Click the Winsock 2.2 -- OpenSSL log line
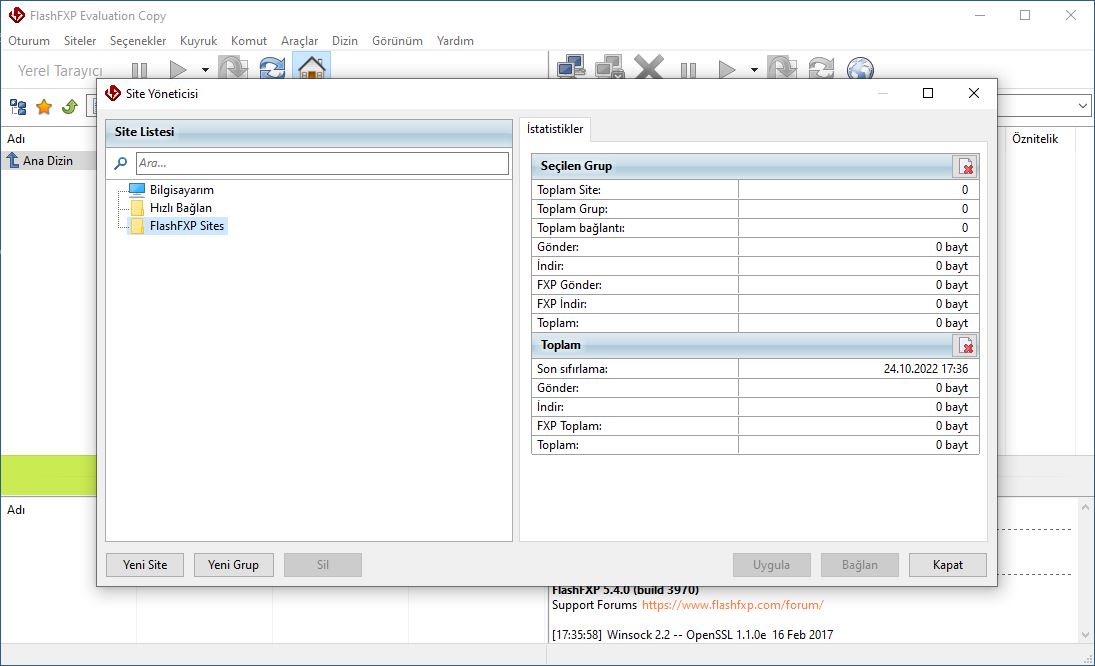Screen dimensions: 1095x666 (x=692, y=635)
